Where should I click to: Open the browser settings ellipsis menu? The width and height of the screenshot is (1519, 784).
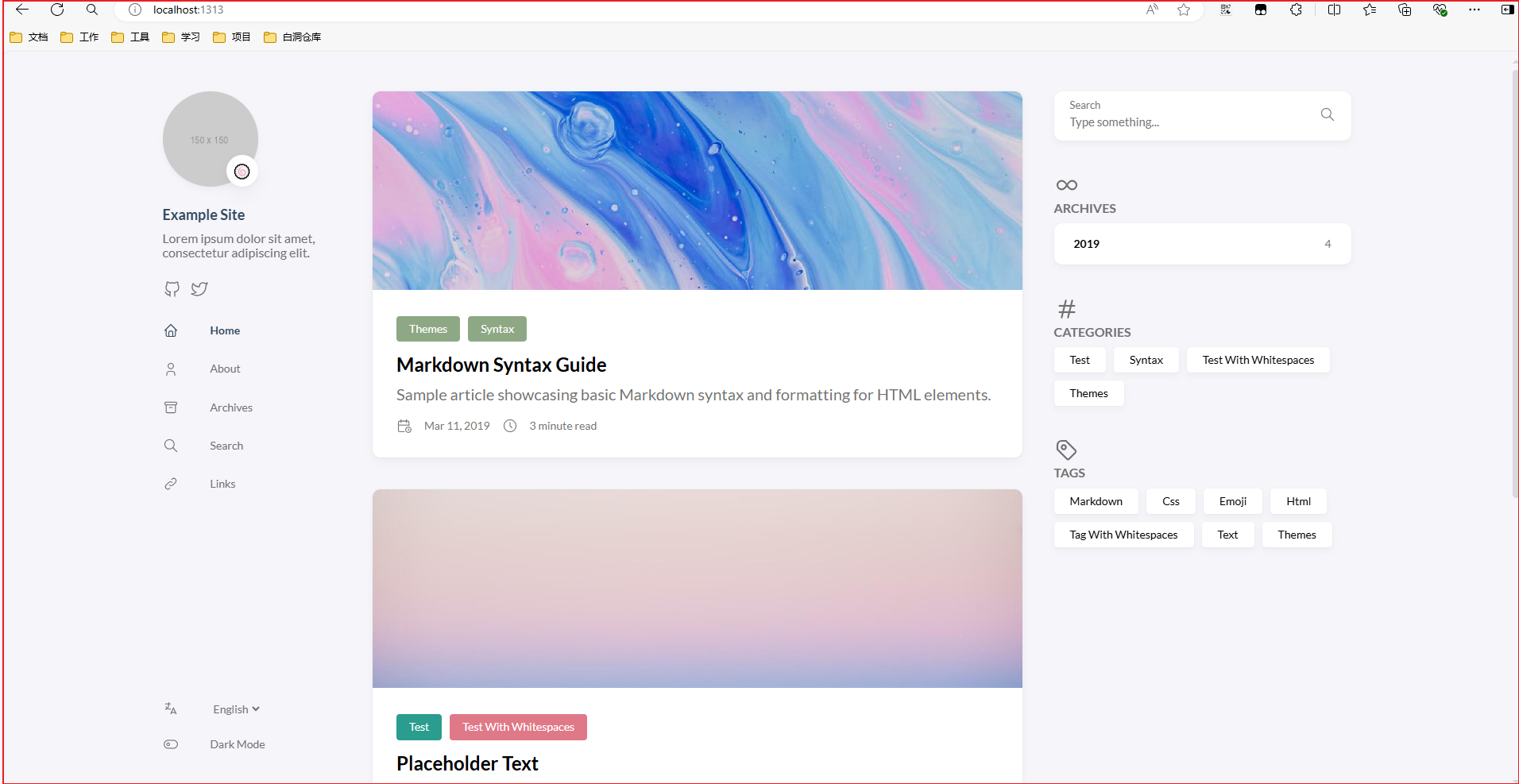pyautogui.click(x=1475, y=10)
